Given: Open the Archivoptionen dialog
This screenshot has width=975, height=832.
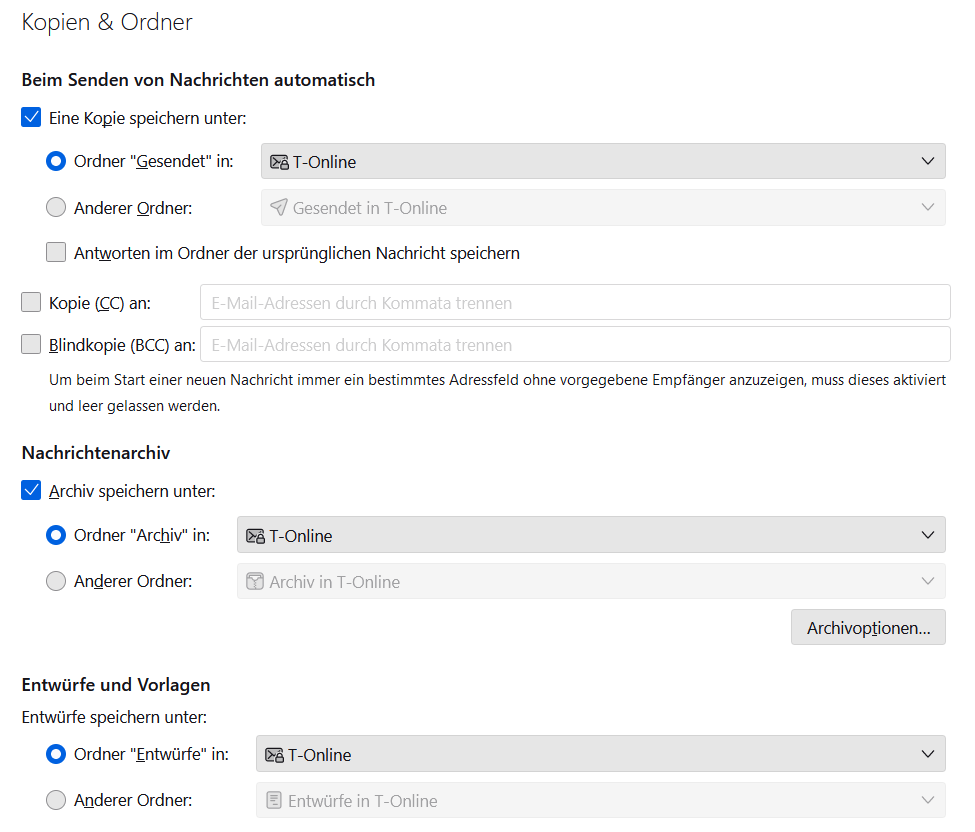Looking at the screenshot, I should 868,628.
